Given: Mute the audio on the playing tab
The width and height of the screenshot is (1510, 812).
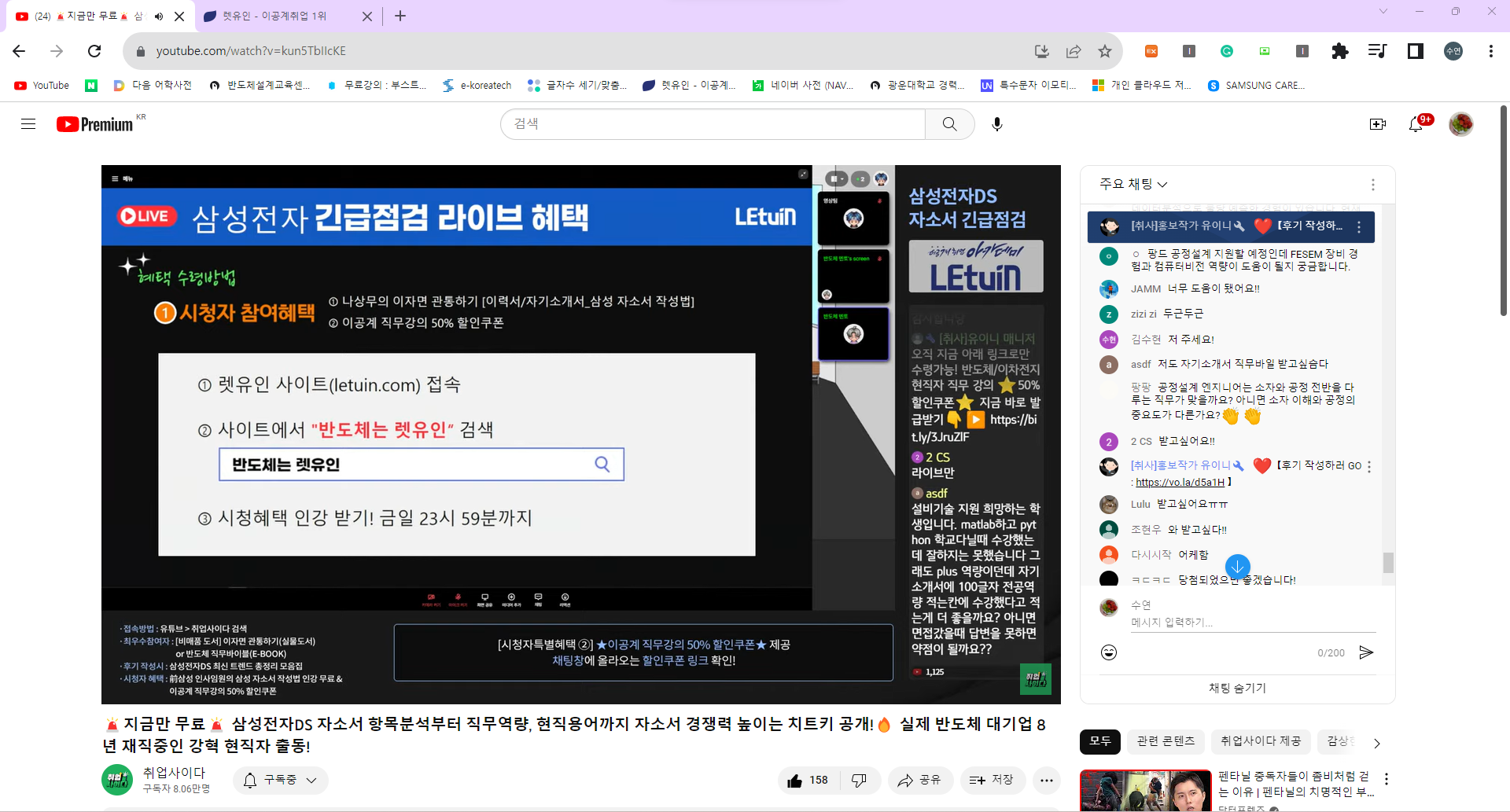Looking at the screenshot, I should (x=159, y=17).
